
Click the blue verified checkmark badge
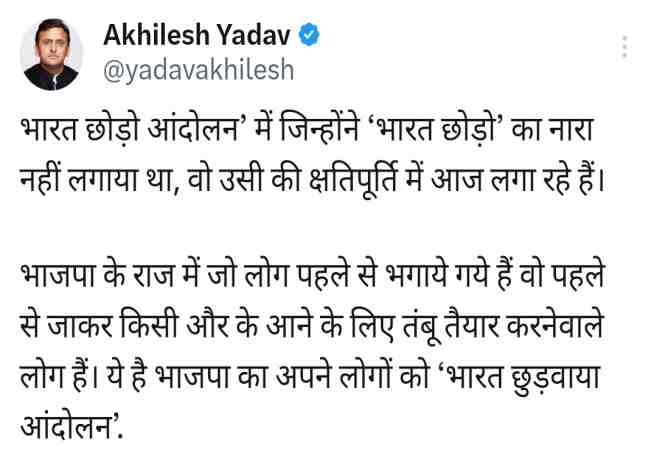click(309, 35)
